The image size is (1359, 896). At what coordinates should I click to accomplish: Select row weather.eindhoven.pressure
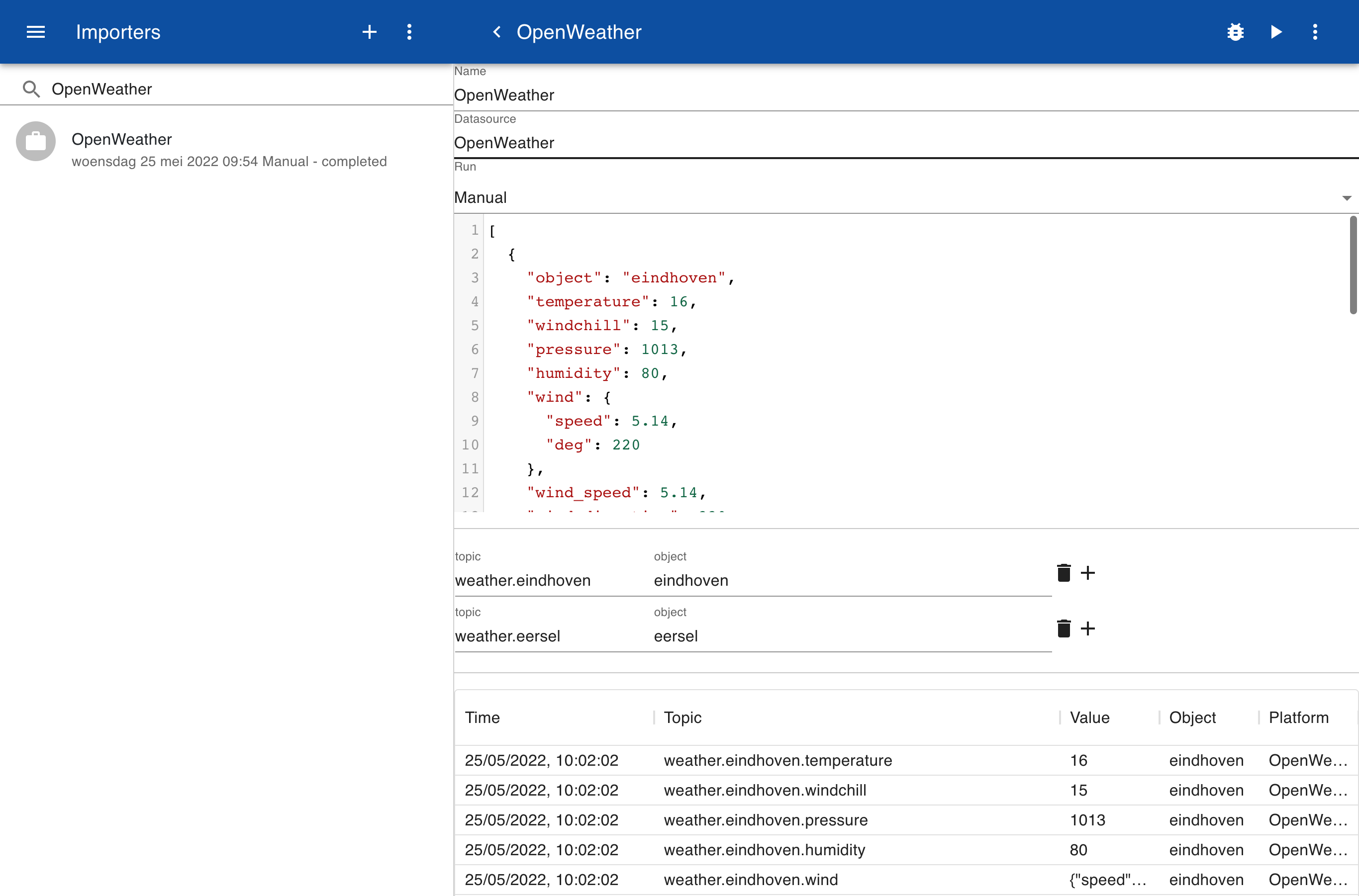[906, 820]
